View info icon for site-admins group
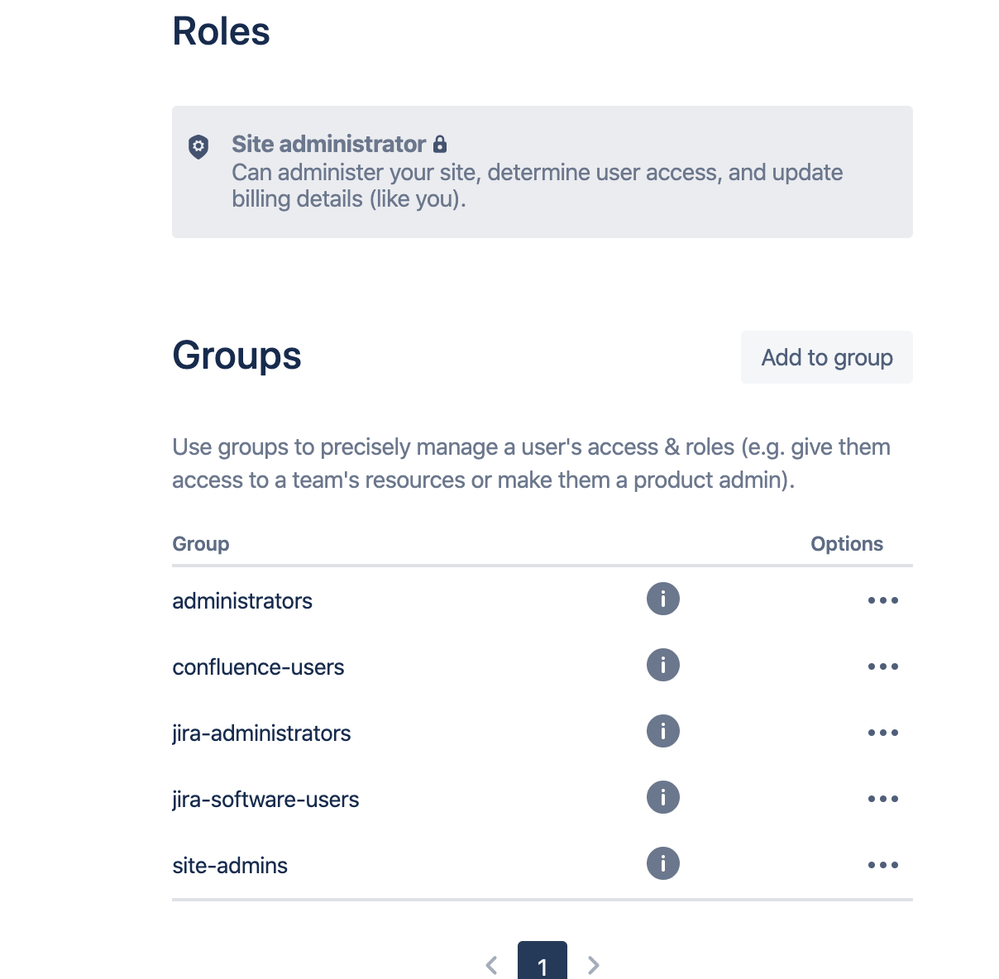Viewport: 999px width, 979px height. [x=663, y=864]
